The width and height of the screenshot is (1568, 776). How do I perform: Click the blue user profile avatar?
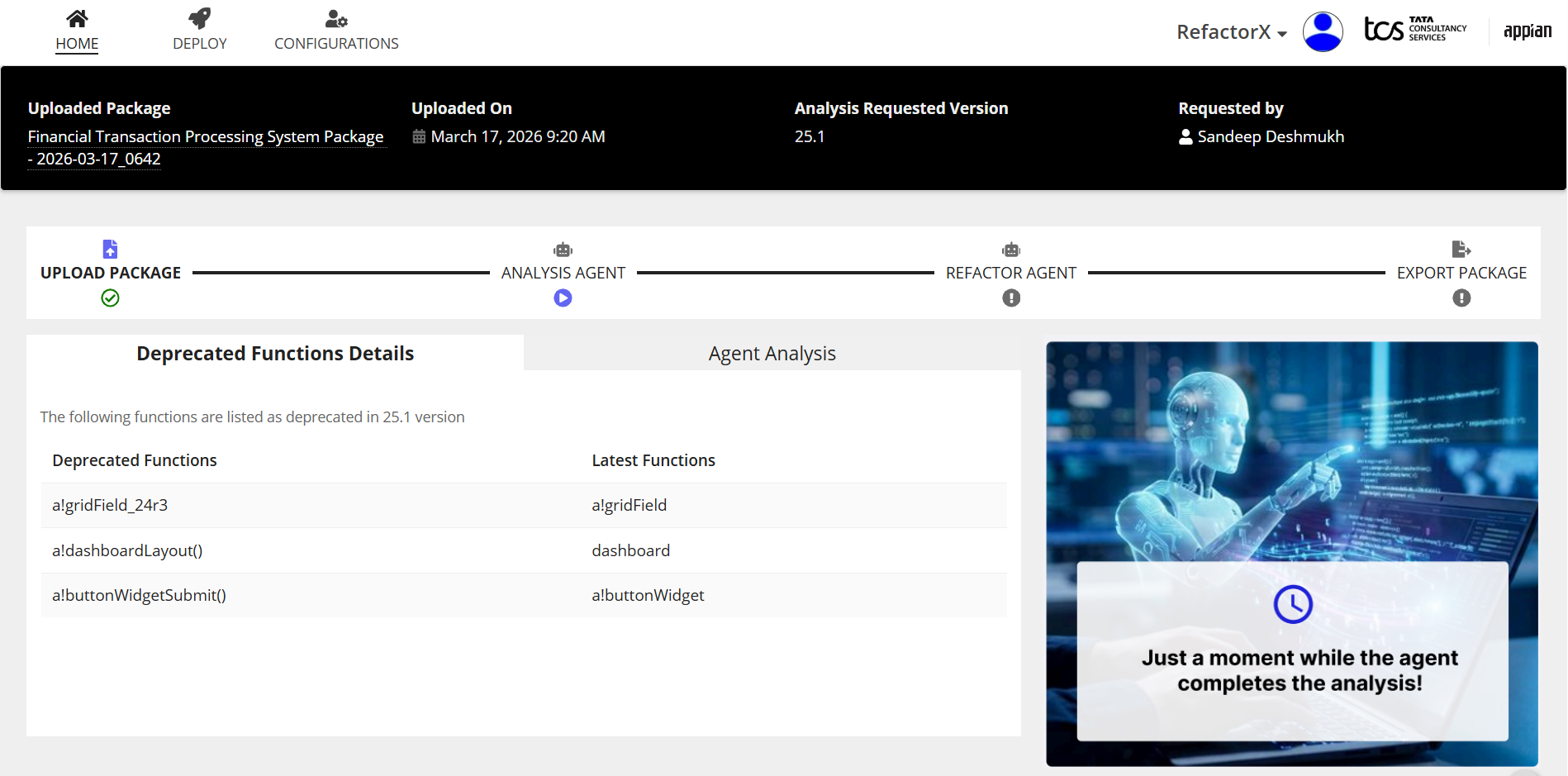(x=1322, y=32)
